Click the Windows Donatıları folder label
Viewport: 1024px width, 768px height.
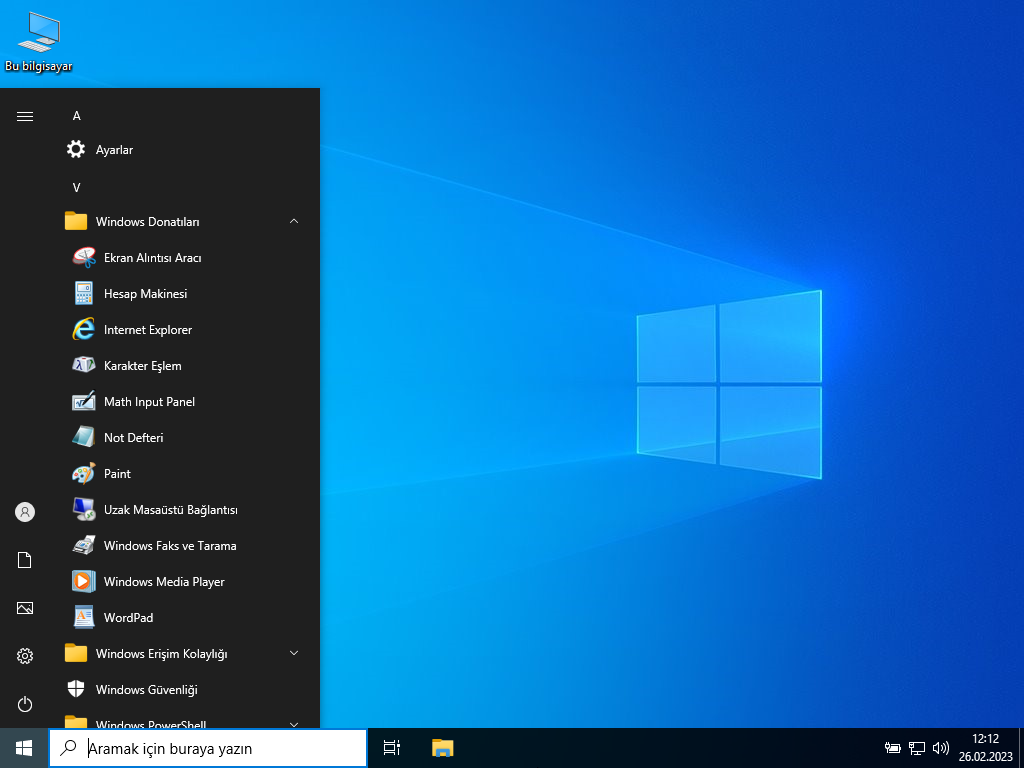148,222
